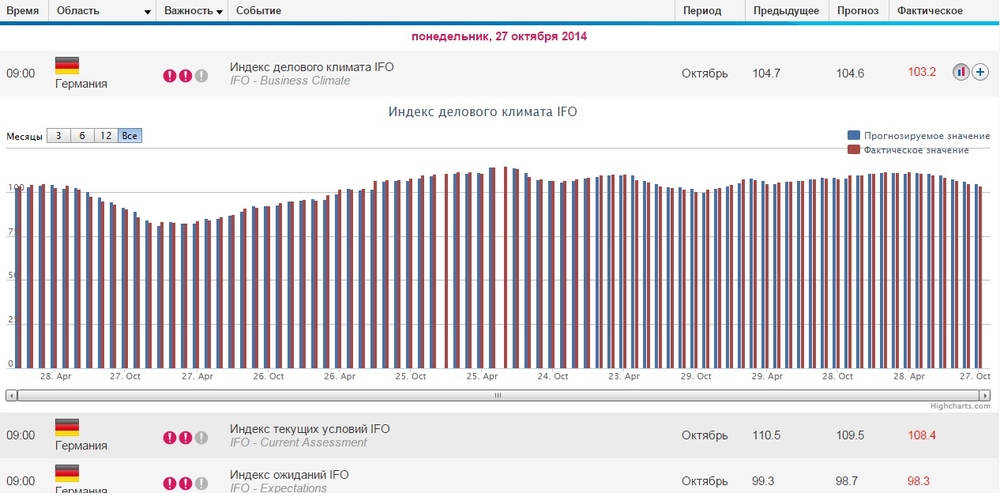1000x497 pixels.
Task: Click Предыдущее column header
Action: tap(786, 11)
